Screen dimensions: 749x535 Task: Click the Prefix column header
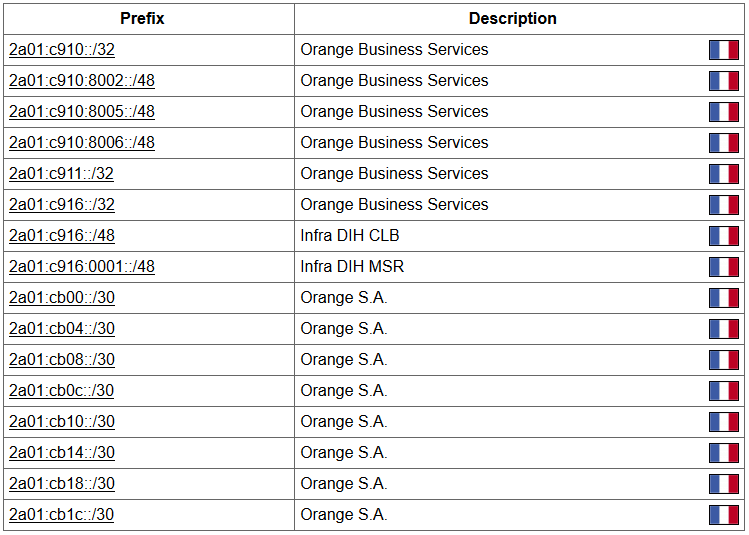[x=142, y=19]
